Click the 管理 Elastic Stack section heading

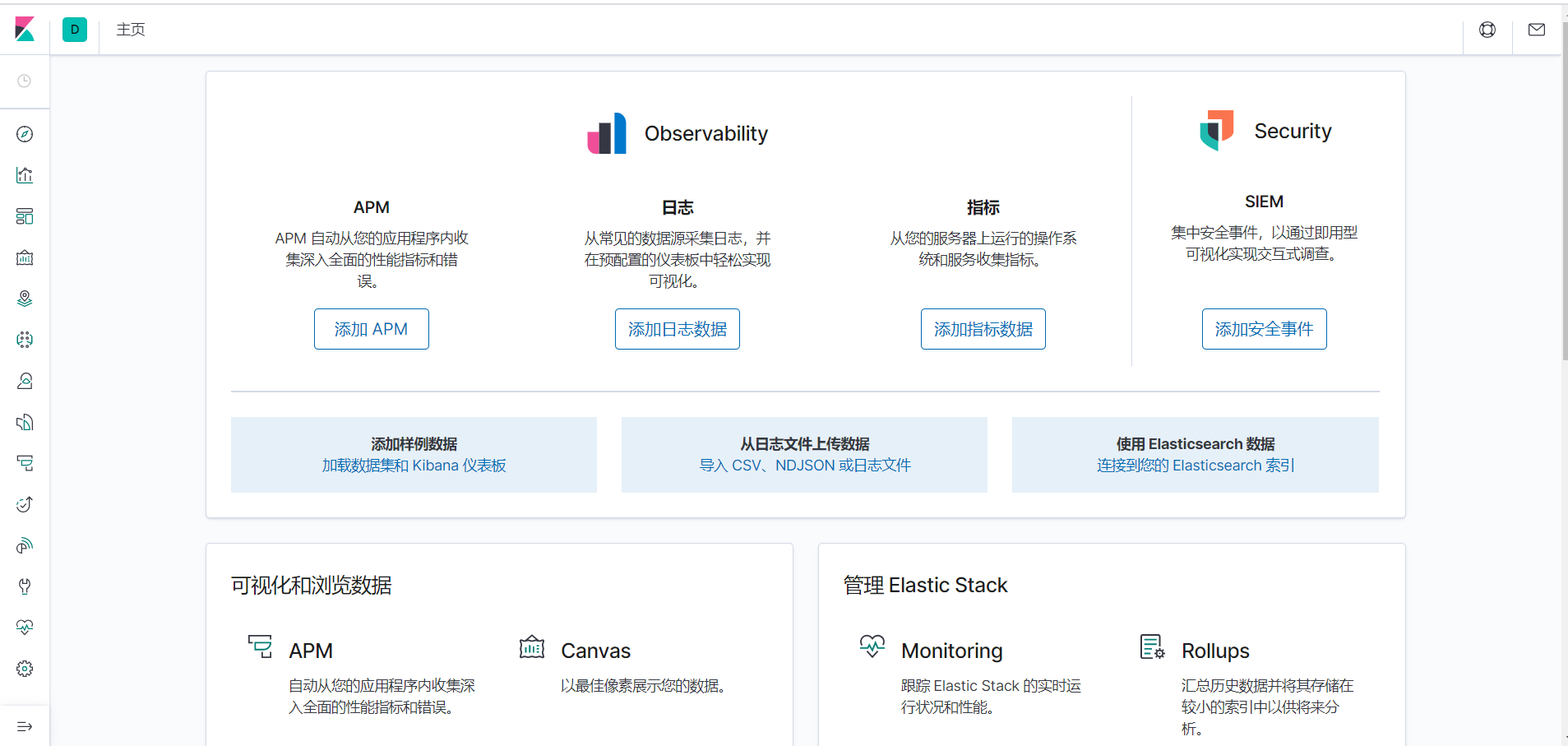926,585
